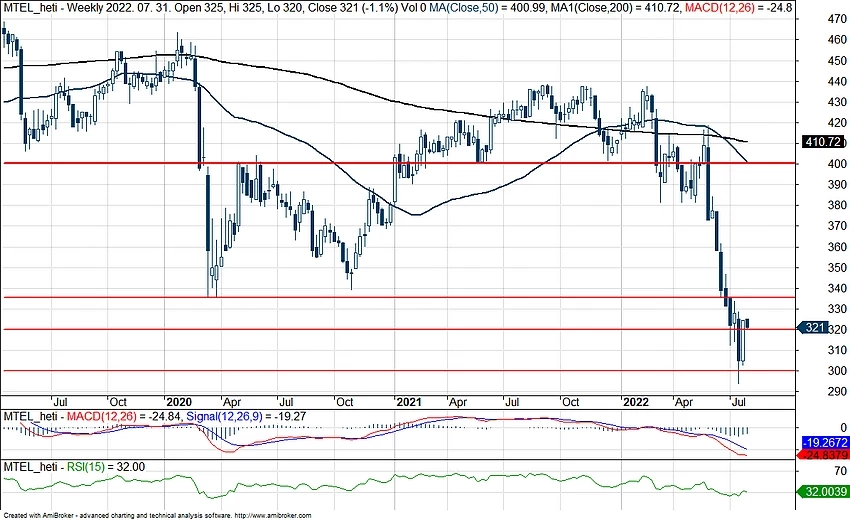Click the 70 level label in RSI pane
Viewport: 850px width, 520px height.
[841, 471]
